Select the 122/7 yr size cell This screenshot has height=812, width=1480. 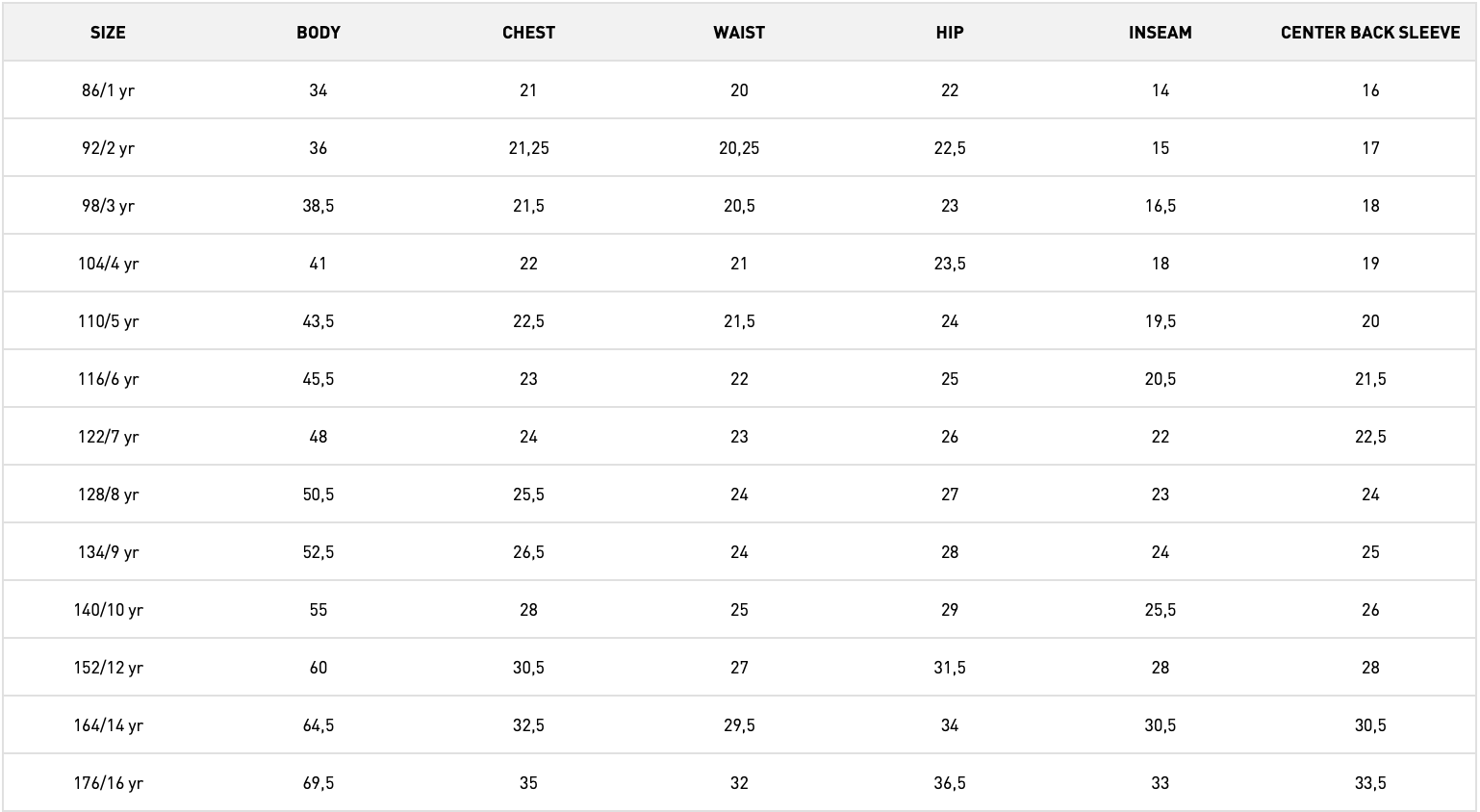point(108,437)
